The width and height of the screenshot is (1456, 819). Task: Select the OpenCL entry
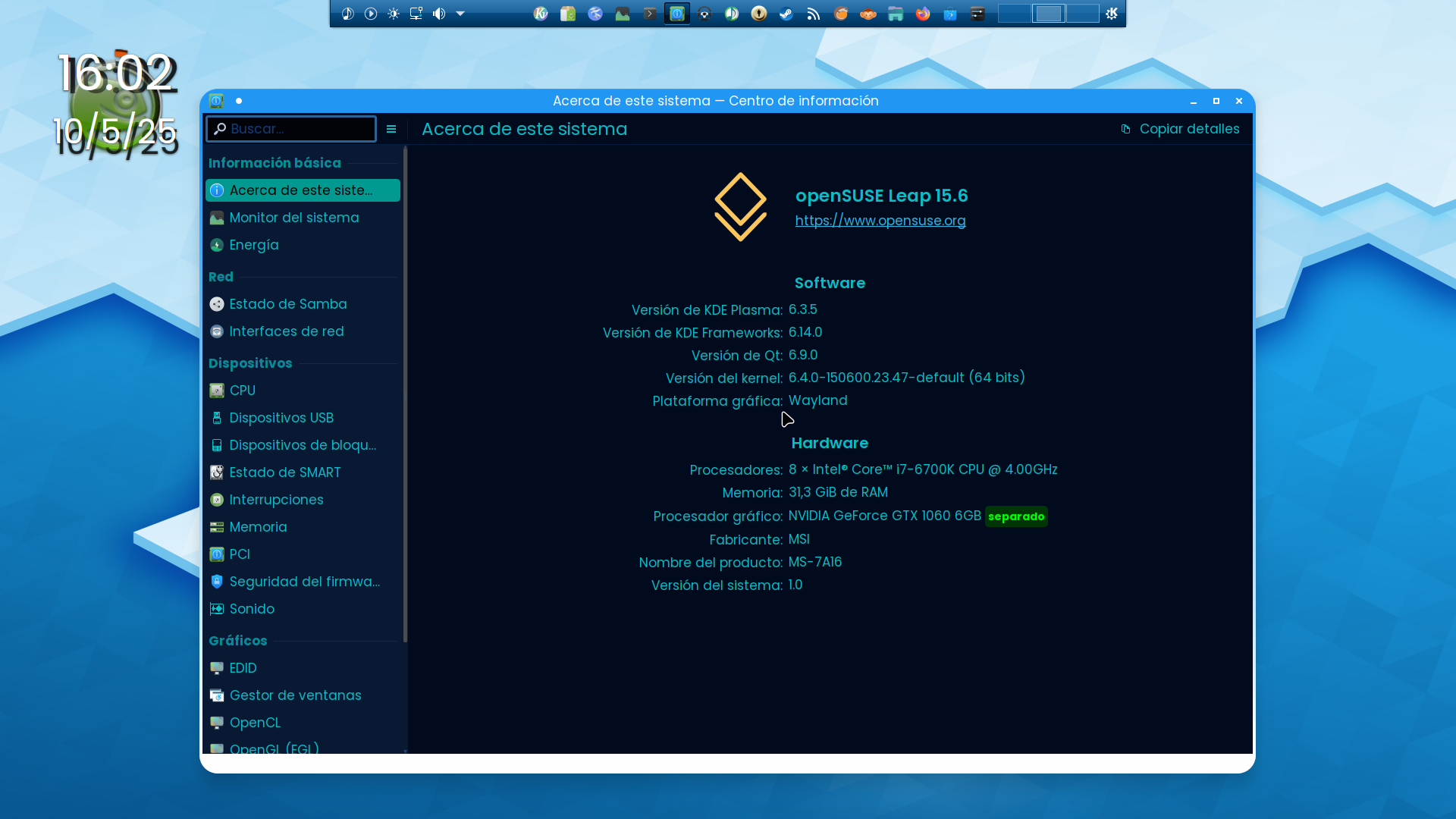(303, 723)
